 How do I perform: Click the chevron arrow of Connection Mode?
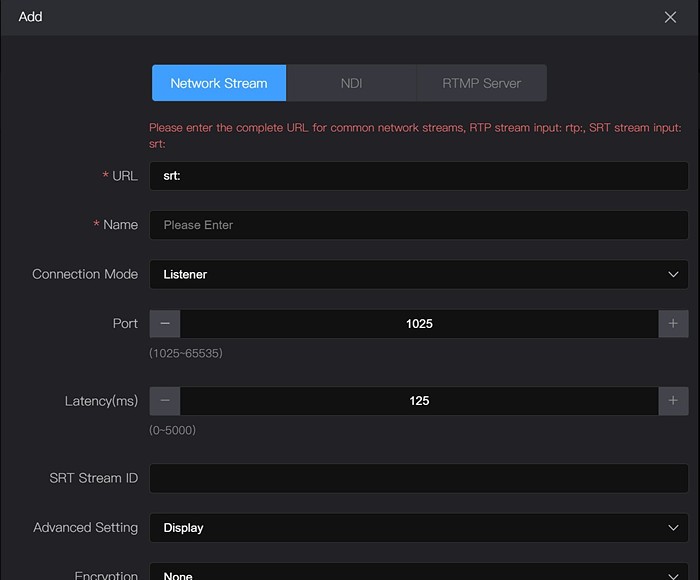point(673,274)
